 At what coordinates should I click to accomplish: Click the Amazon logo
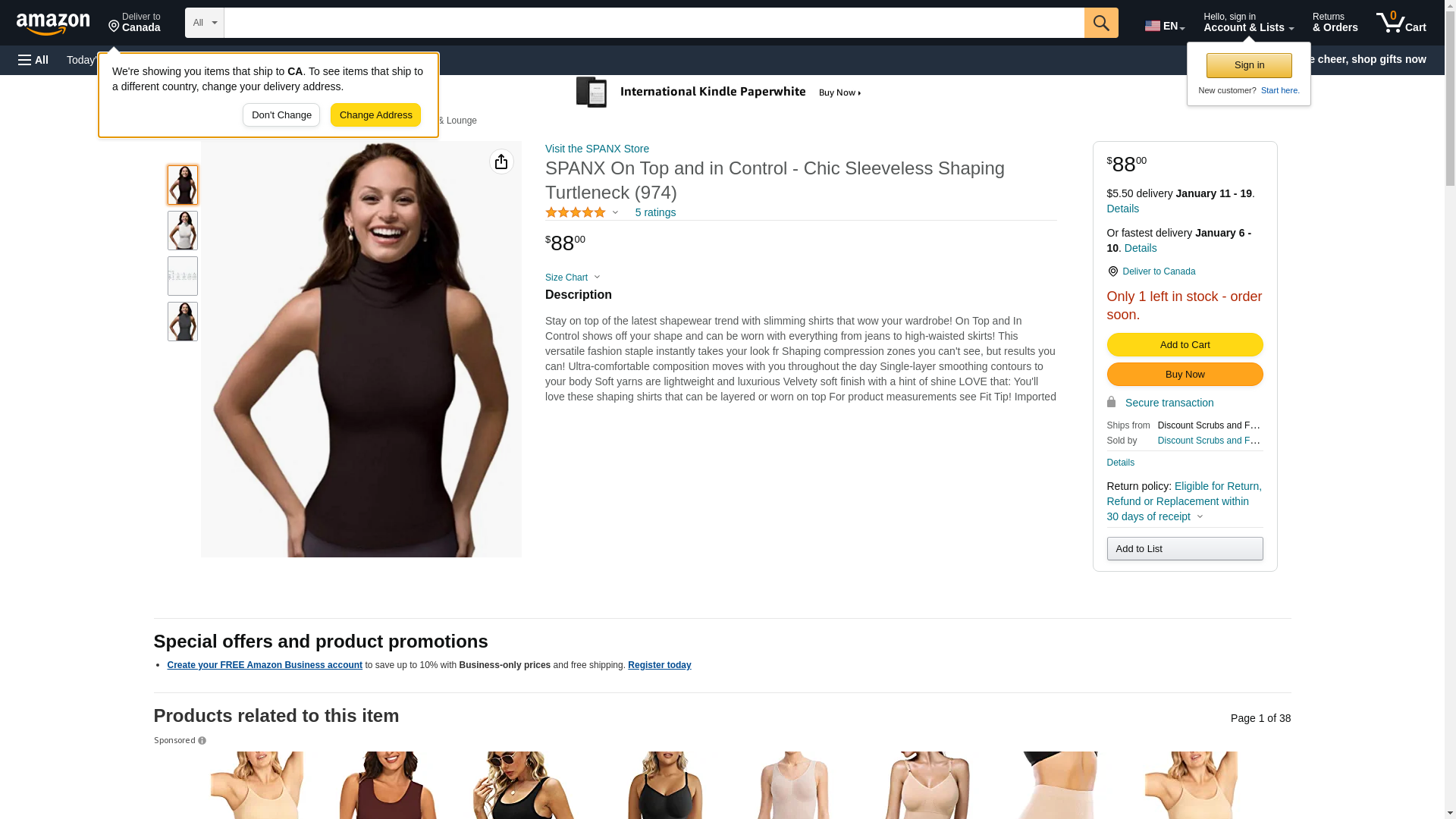click(53, 24)
